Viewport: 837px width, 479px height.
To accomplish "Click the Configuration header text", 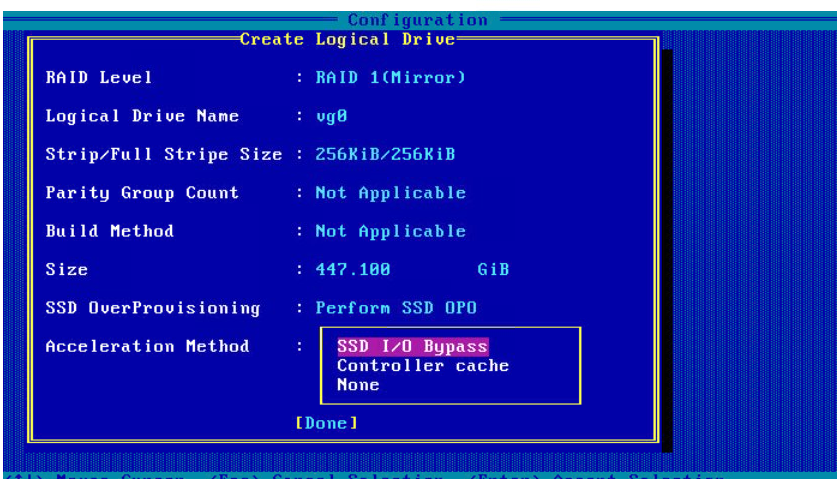I will (417, 20).
